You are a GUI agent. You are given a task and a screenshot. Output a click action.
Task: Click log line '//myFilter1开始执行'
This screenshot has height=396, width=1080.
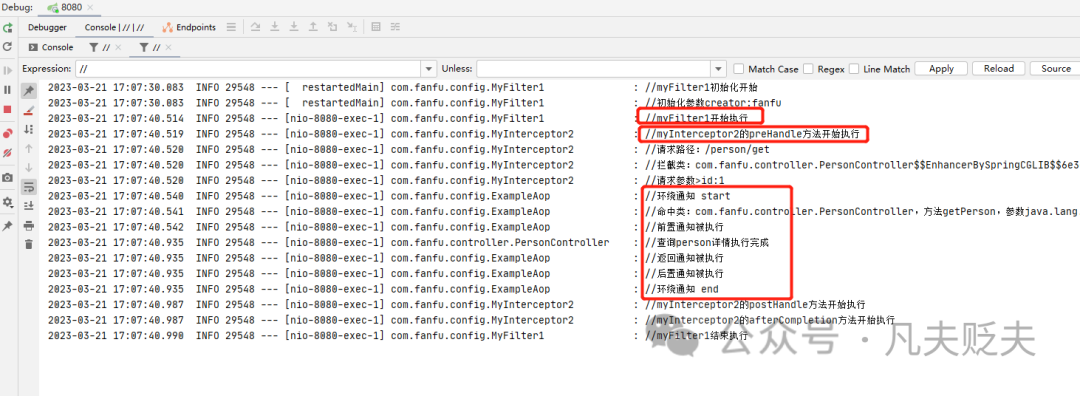[696, 118]
